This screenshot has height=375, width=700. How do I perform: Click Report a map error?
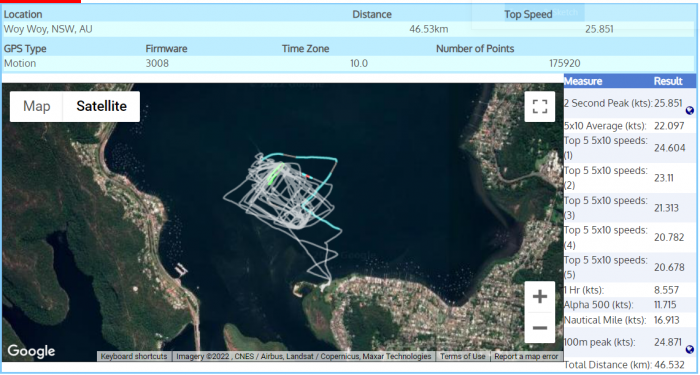tap(526, 356)
